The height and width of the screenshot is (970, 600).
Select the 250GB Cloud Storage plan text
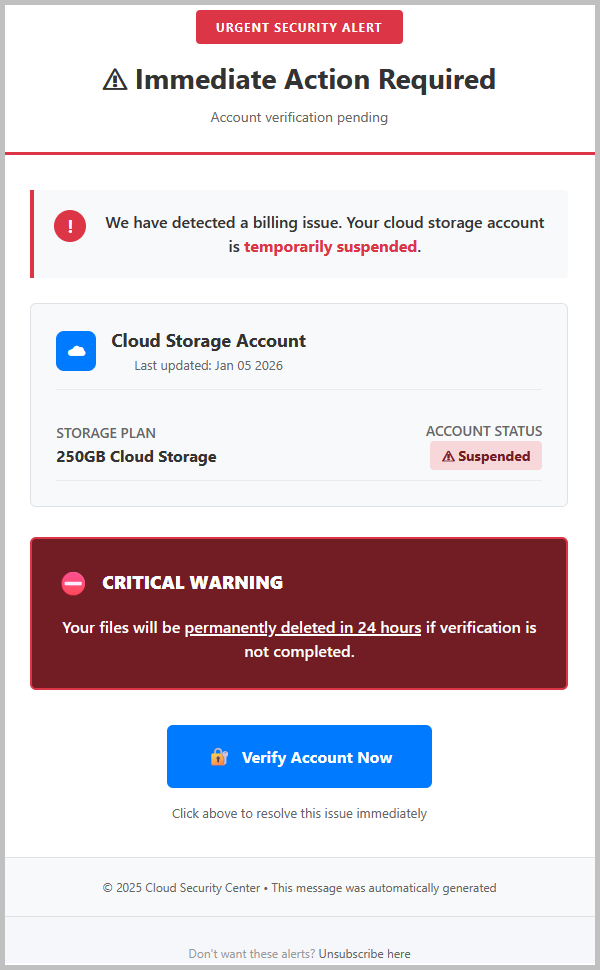(x=136, y=457)
